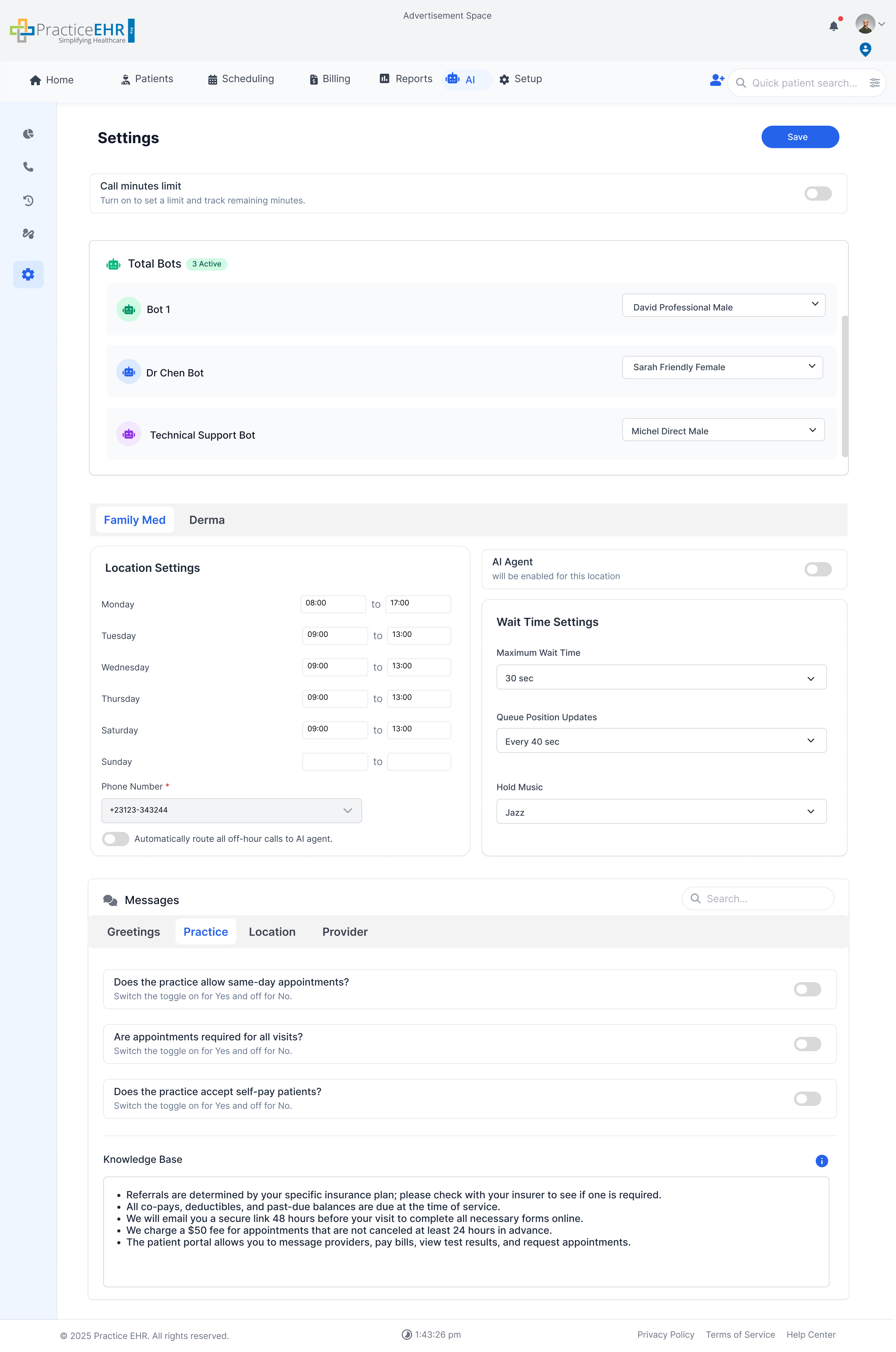Click the Save button
Screen dimensions: 896x1352
pos(800,137)
